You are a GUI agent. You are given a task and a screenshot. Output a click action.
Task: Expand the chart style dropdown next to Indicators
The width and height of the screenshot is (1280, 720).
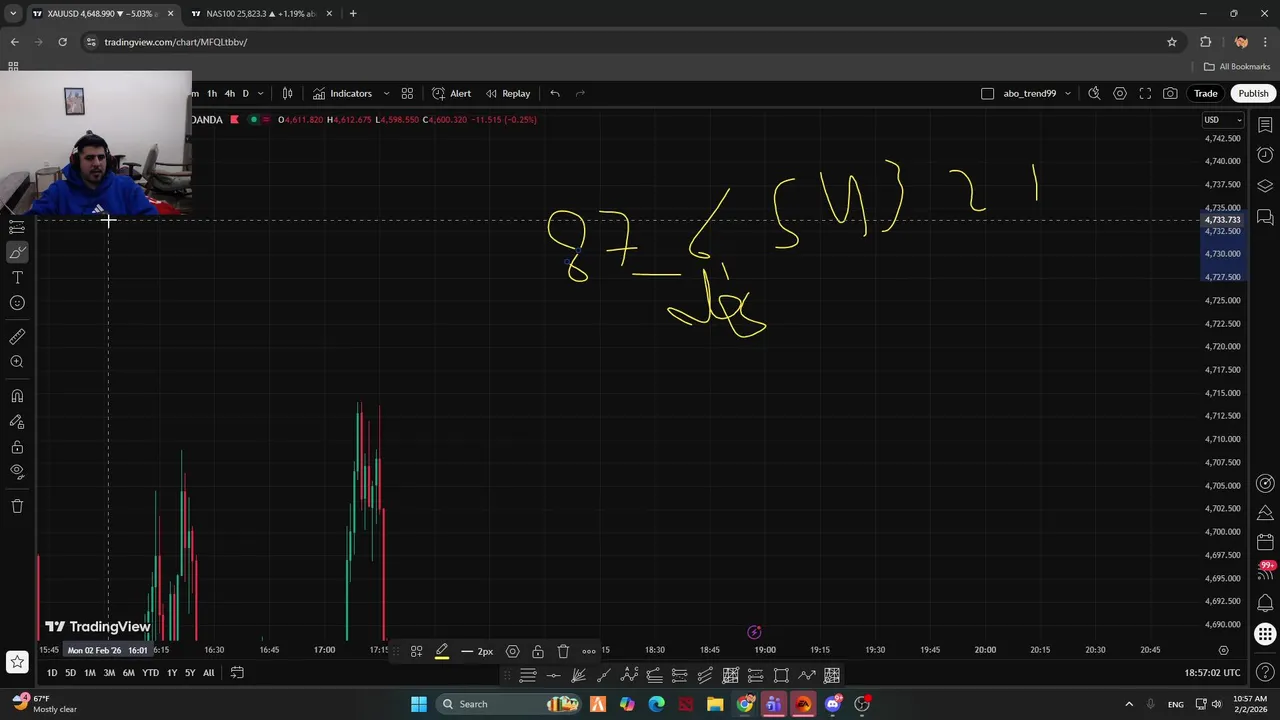pos(386,93)
